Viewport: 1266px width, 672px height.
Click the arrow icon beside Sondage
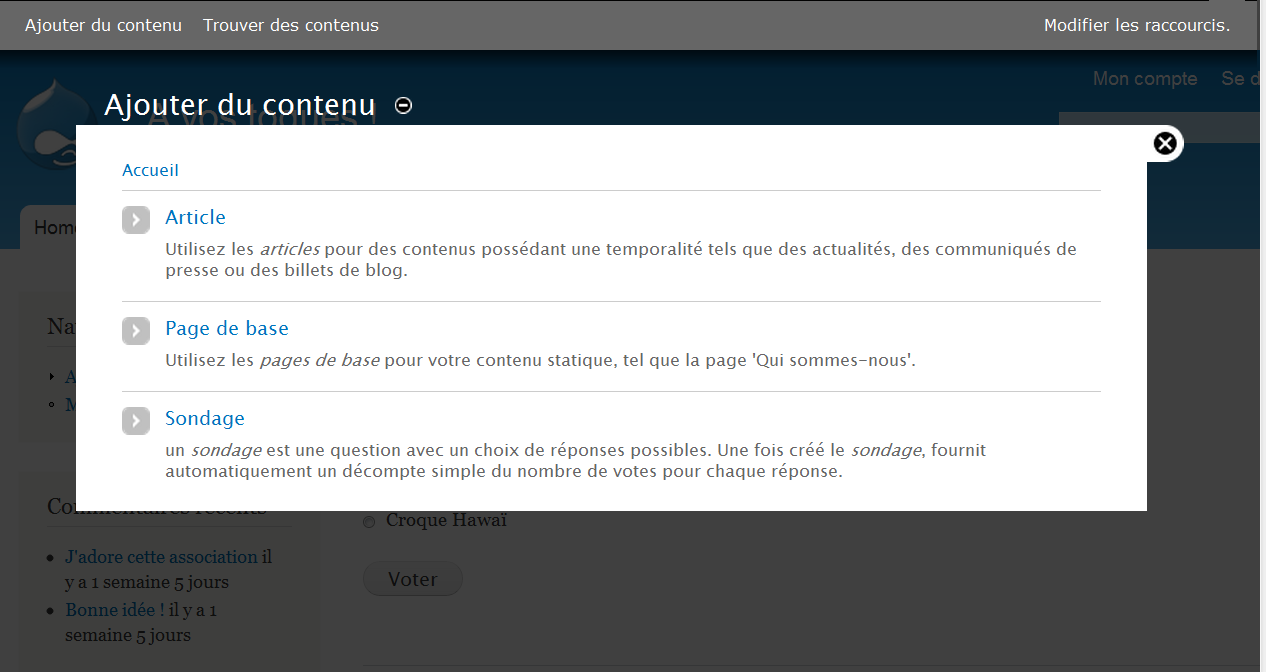[136, 421]
